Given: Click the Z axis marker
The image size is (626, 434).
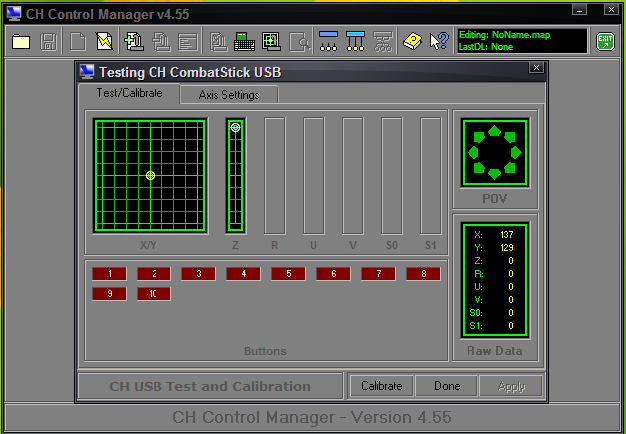Looking at the screenshot, I should point(235,127).
